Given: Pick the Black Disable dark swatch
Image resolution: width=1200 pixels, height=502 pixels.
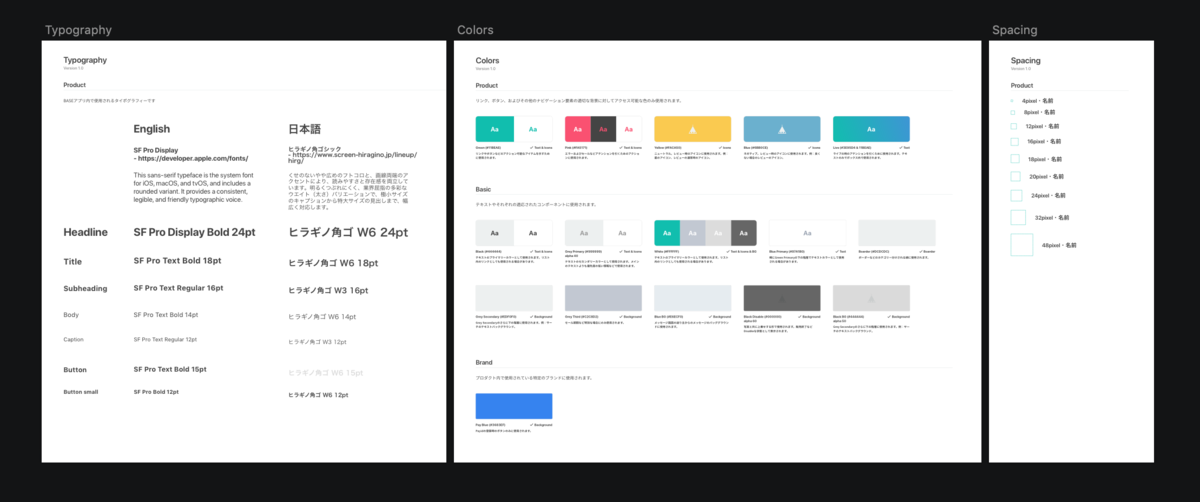Looking at the screenshot, I should pos(782,297).
